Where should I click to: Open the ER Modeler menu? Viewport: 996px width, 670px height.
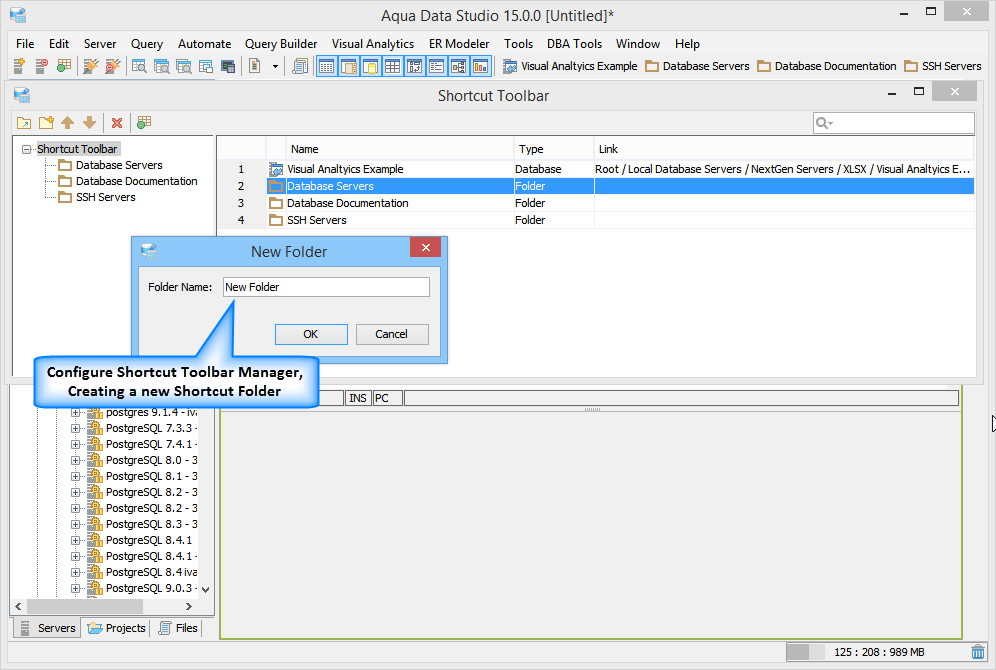click(459, 44)
